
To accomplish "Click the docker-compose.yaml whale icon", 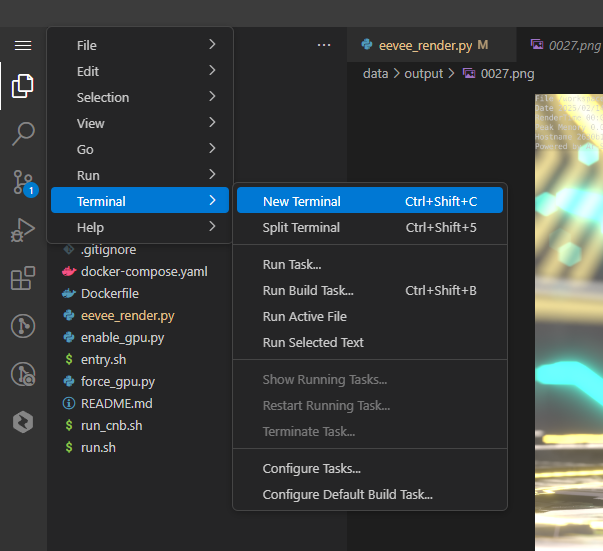I will [x=69, y=271].
